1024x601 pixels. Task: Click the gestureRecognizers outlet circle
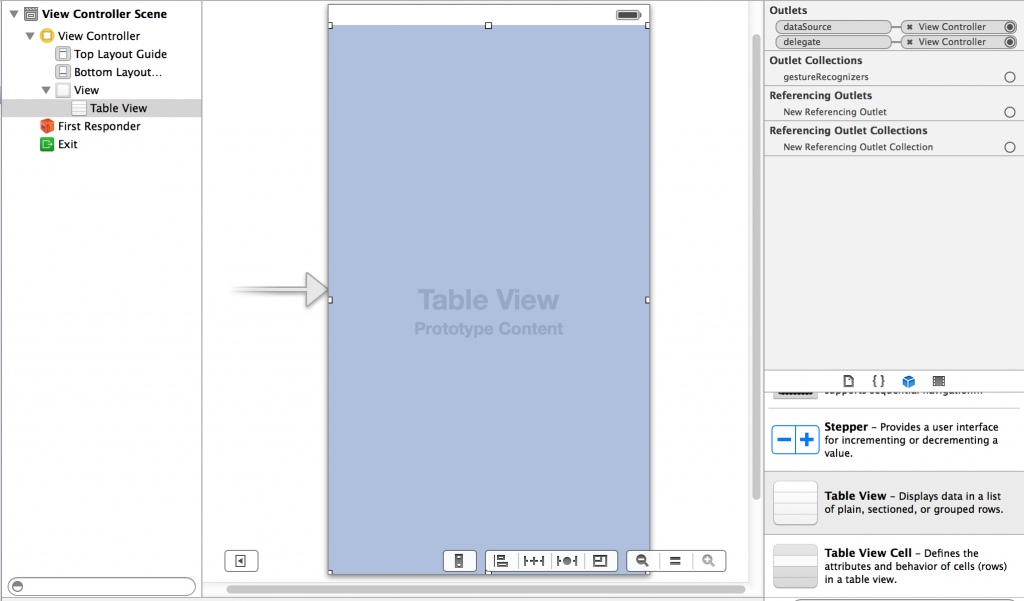tap(1010, 77)
